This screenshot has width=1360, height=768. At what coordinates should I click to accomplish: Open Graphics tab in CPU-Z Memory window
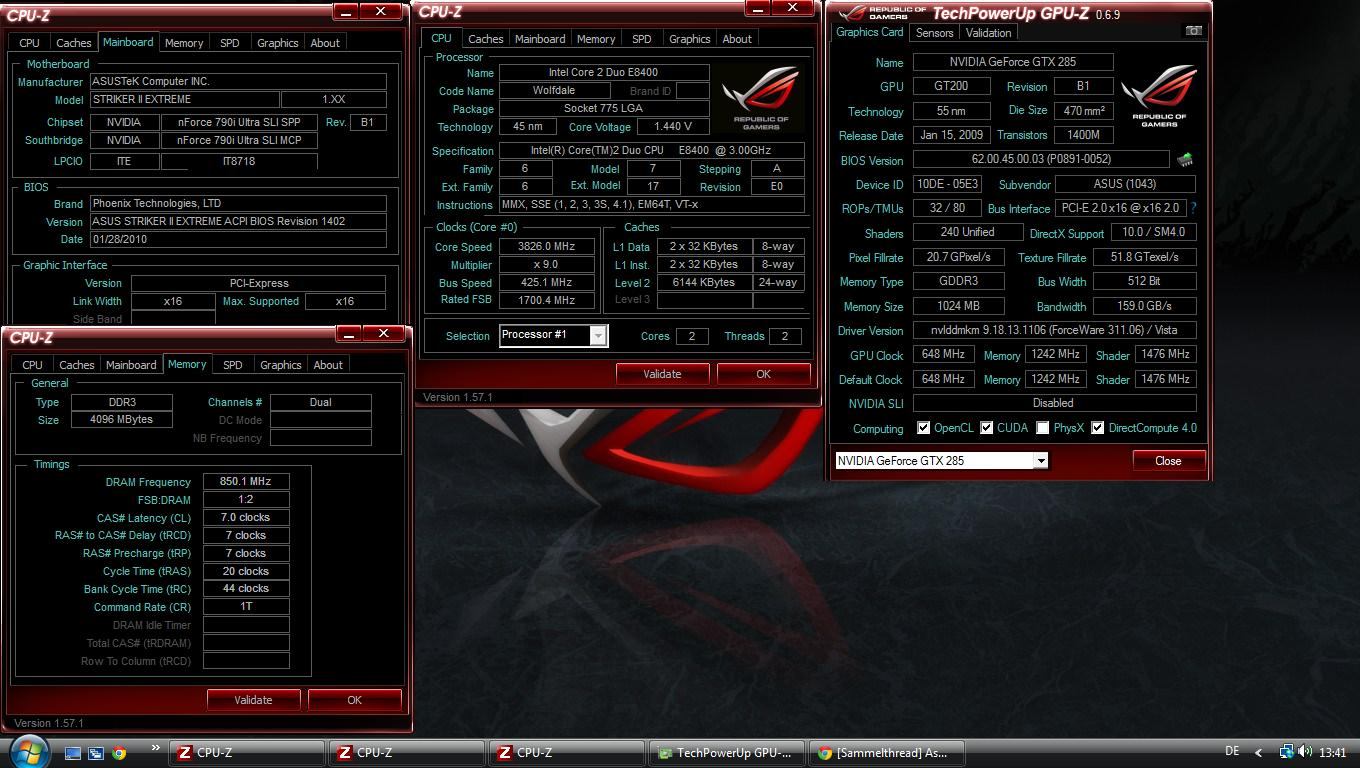[x=280, y=365]
